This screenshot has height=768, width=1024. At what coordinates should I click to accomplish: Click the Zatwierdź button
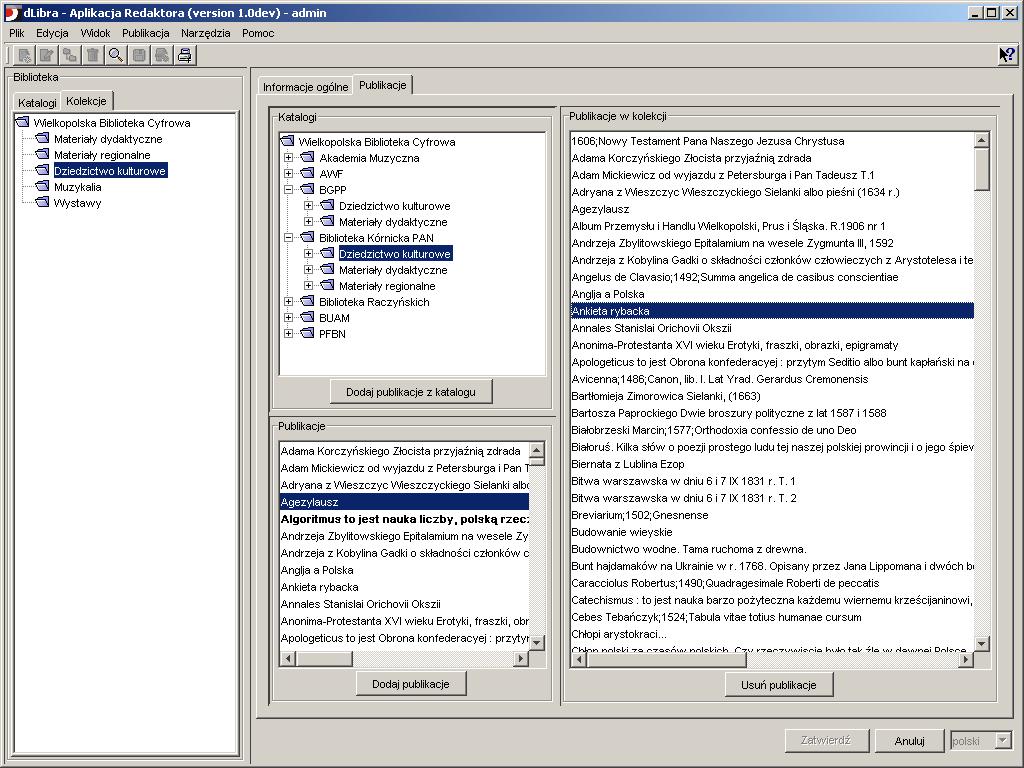click(825, 740)
